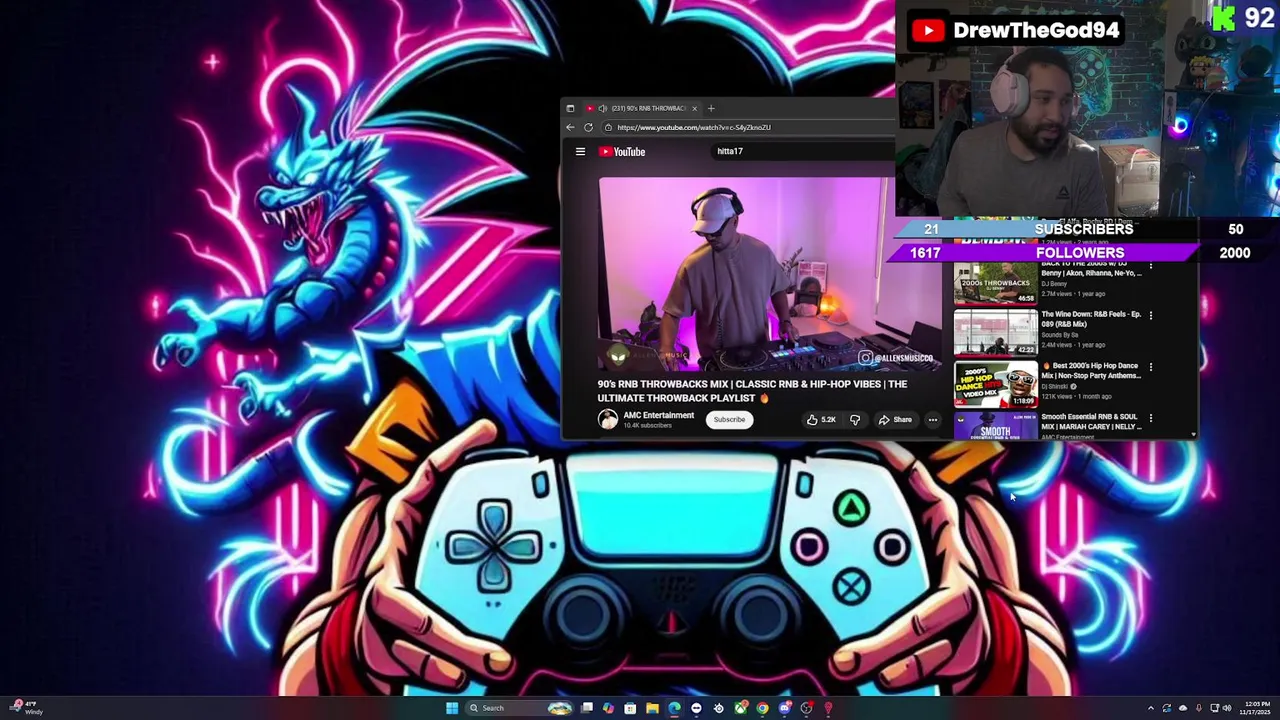Open Google Chrome from the taskbar

(x=763, y=708)
